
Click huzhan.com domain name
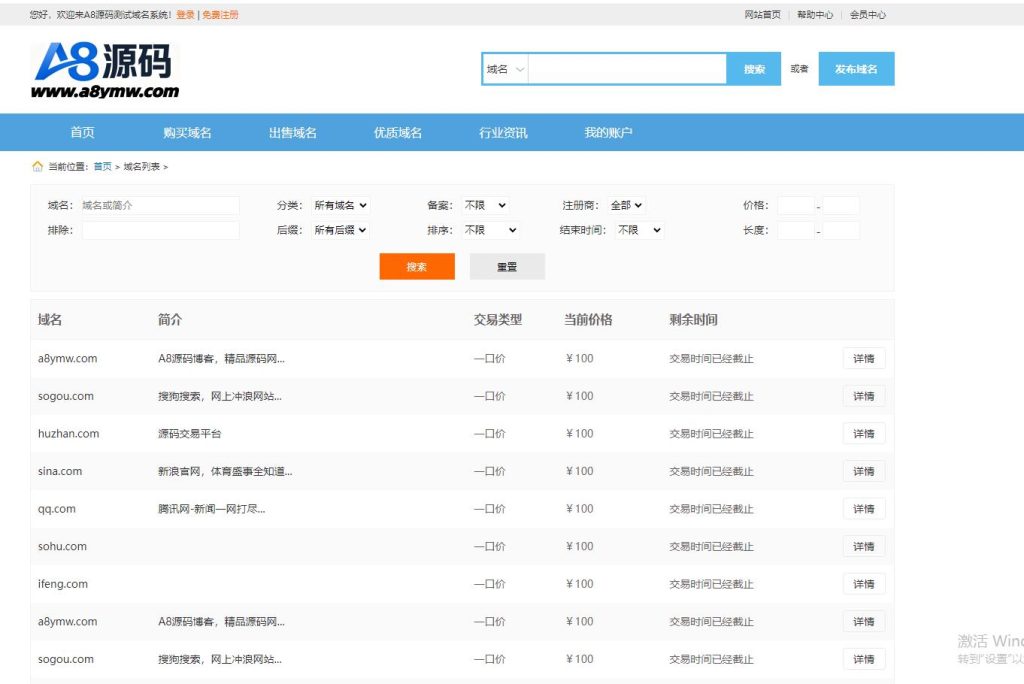pos(69,434)
